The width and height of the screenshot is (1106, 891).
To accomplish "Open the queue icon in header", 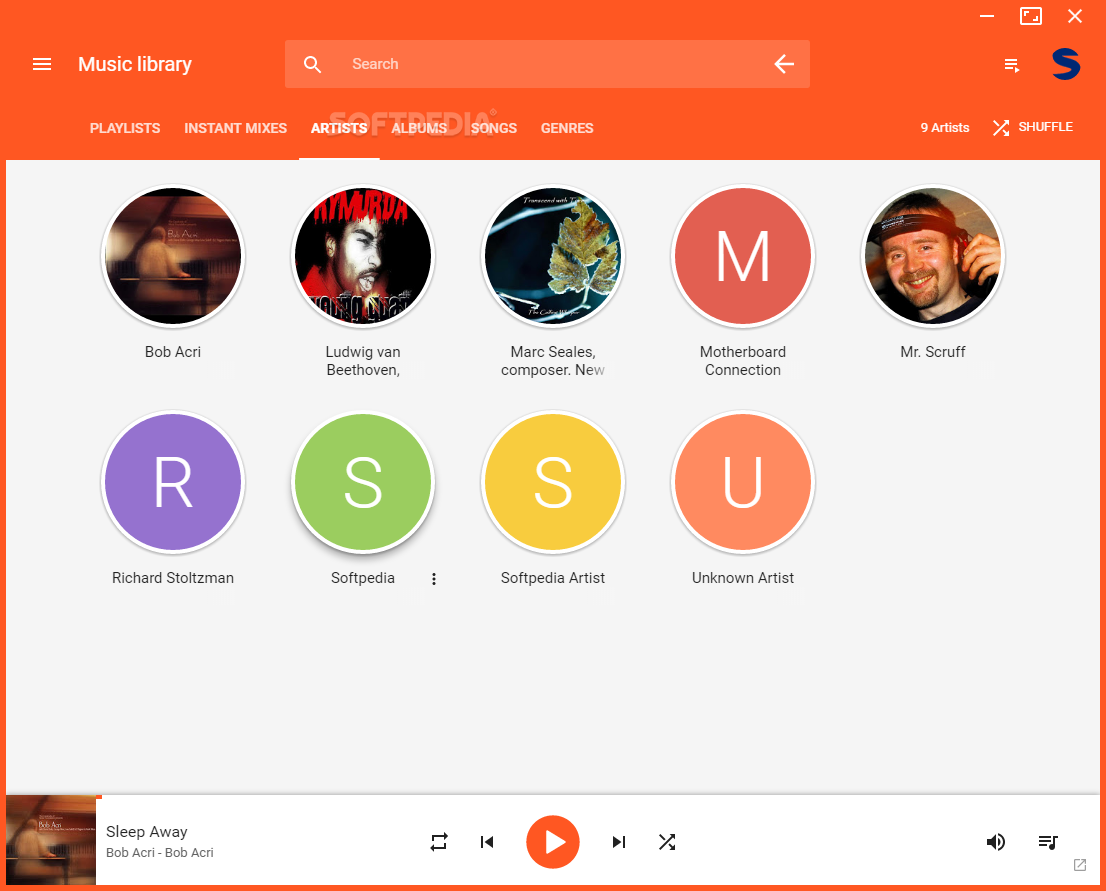I will (x=1012, y=66).
